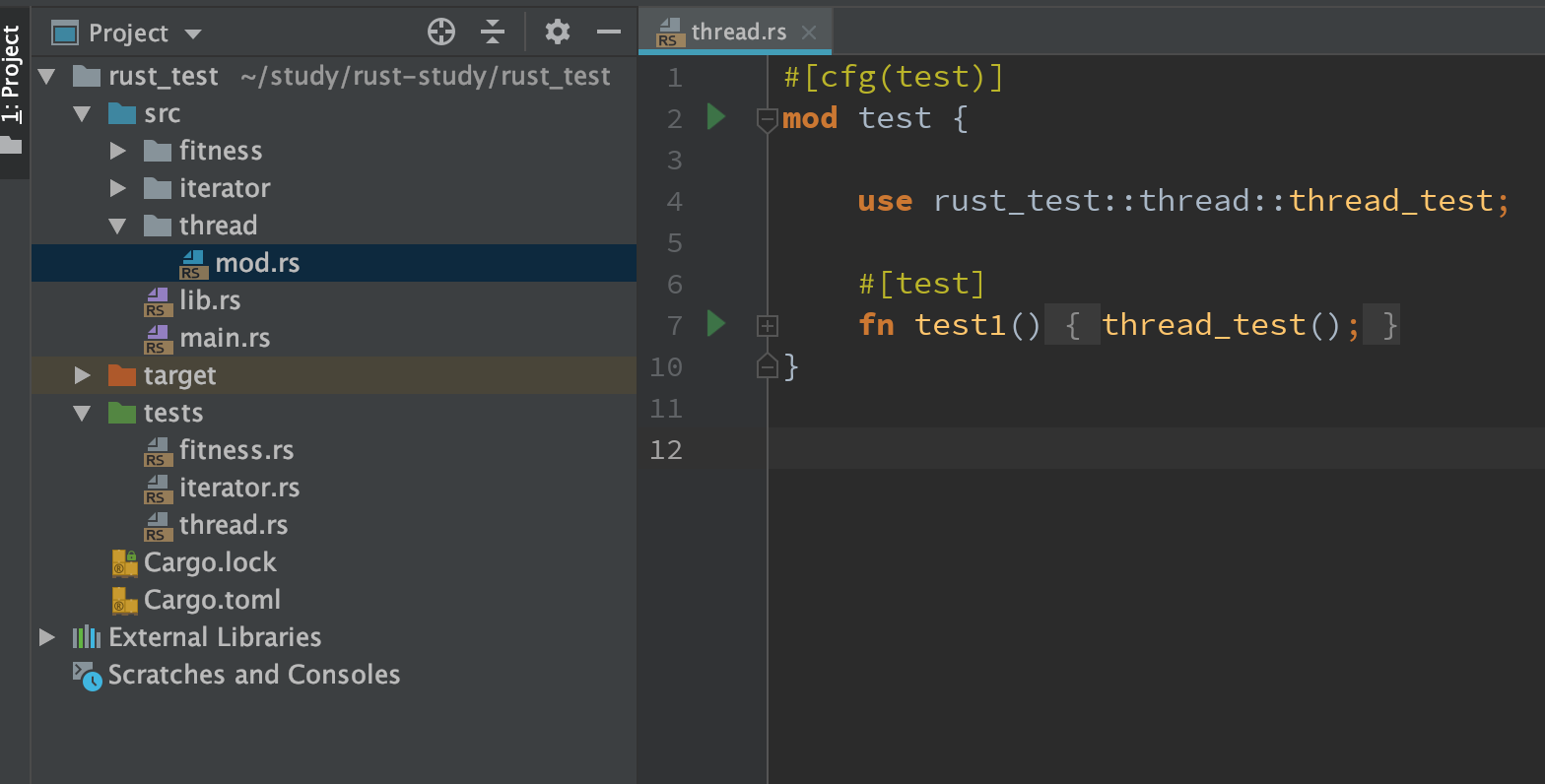Click the mod.rs Rust file icon
The height and width of the screenshot is (784, 1545).
pyautogui.click(x=193, y=264)
